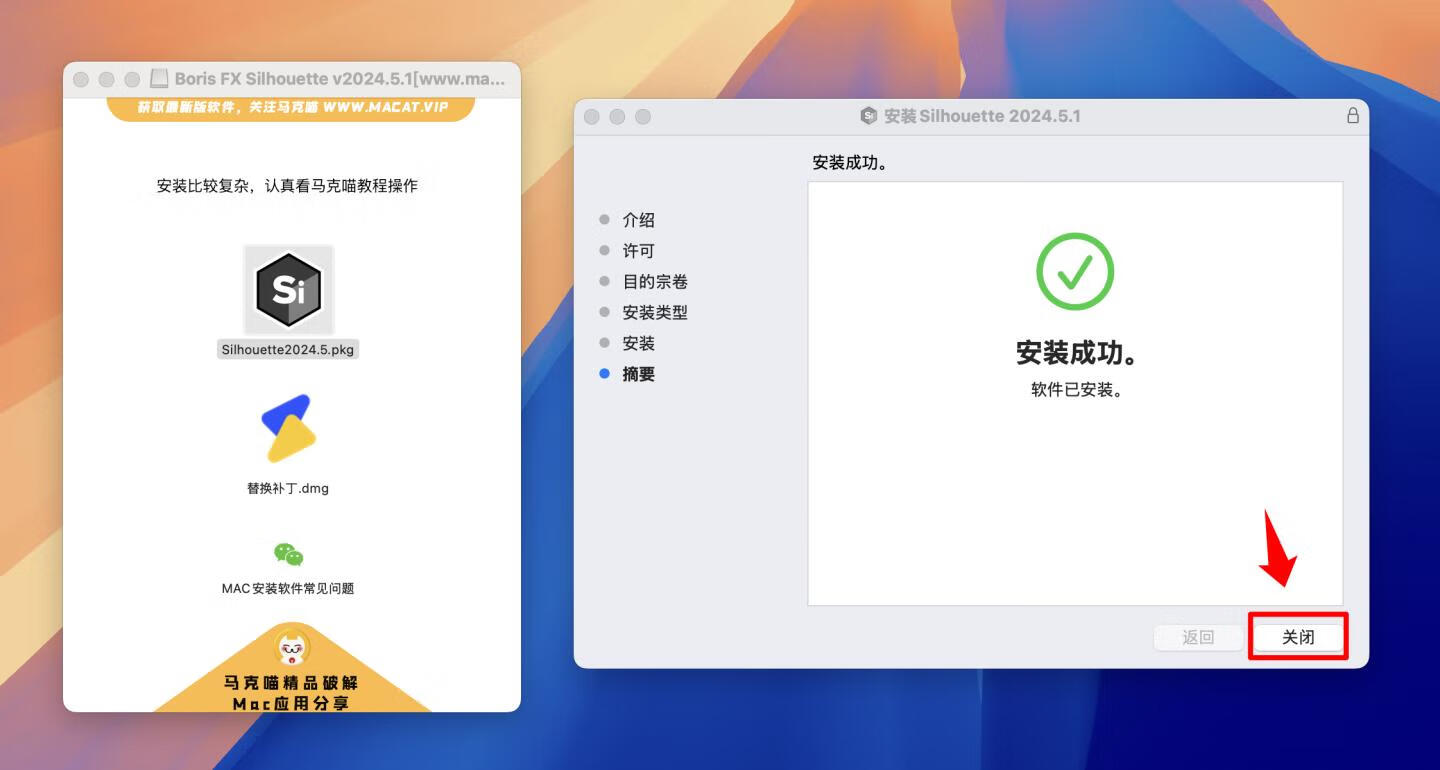Click the green success checkmark icon
The image size is (1440, 770).
[1075, 271]
